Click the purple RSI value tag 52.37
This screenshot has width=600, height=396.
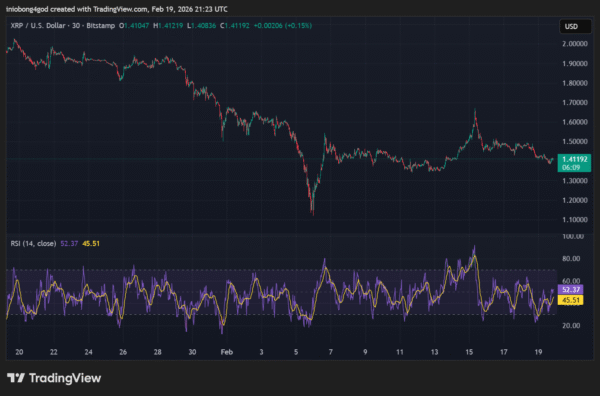[571, 290]
